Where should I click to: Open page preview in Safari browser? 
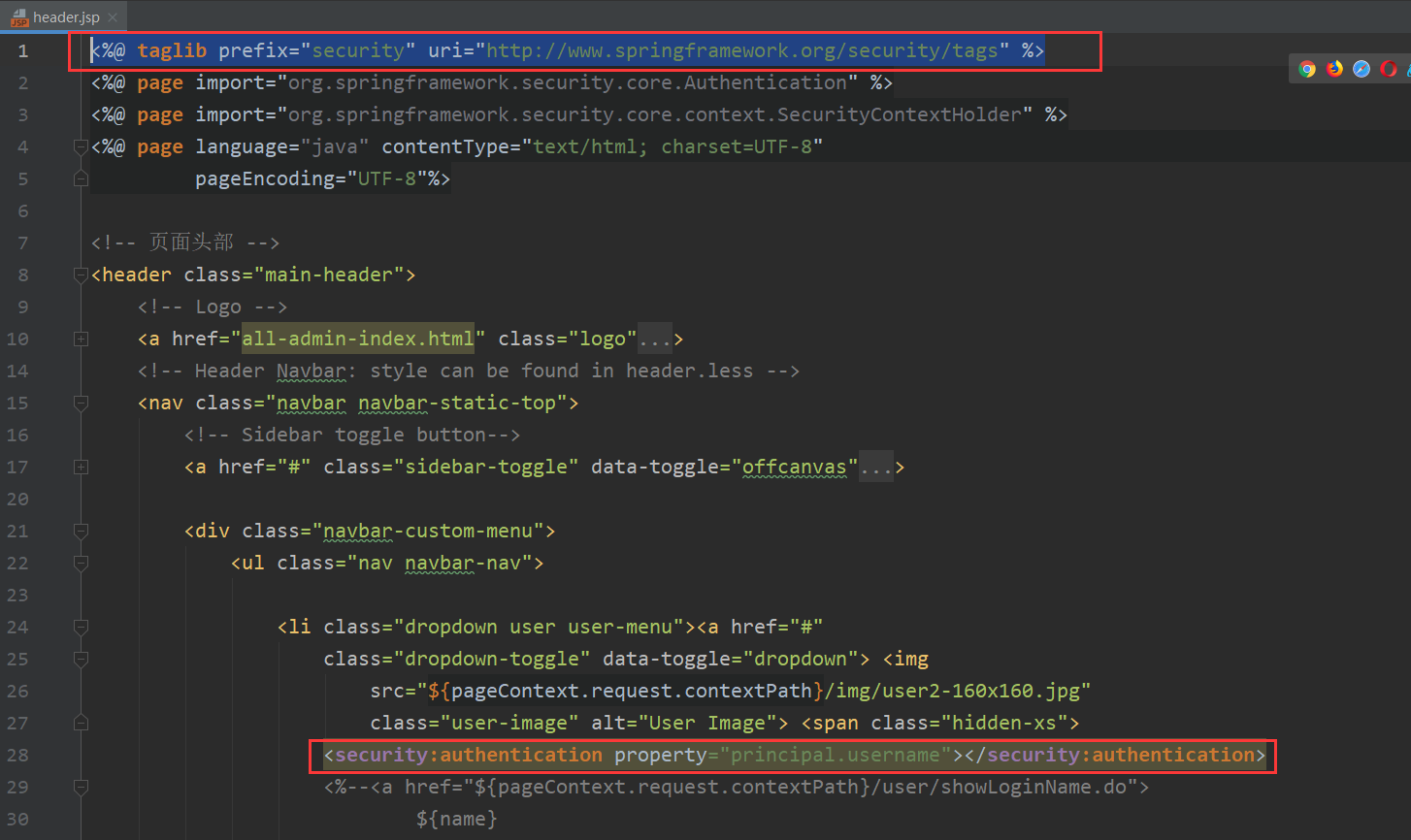tap(1362, 68)
